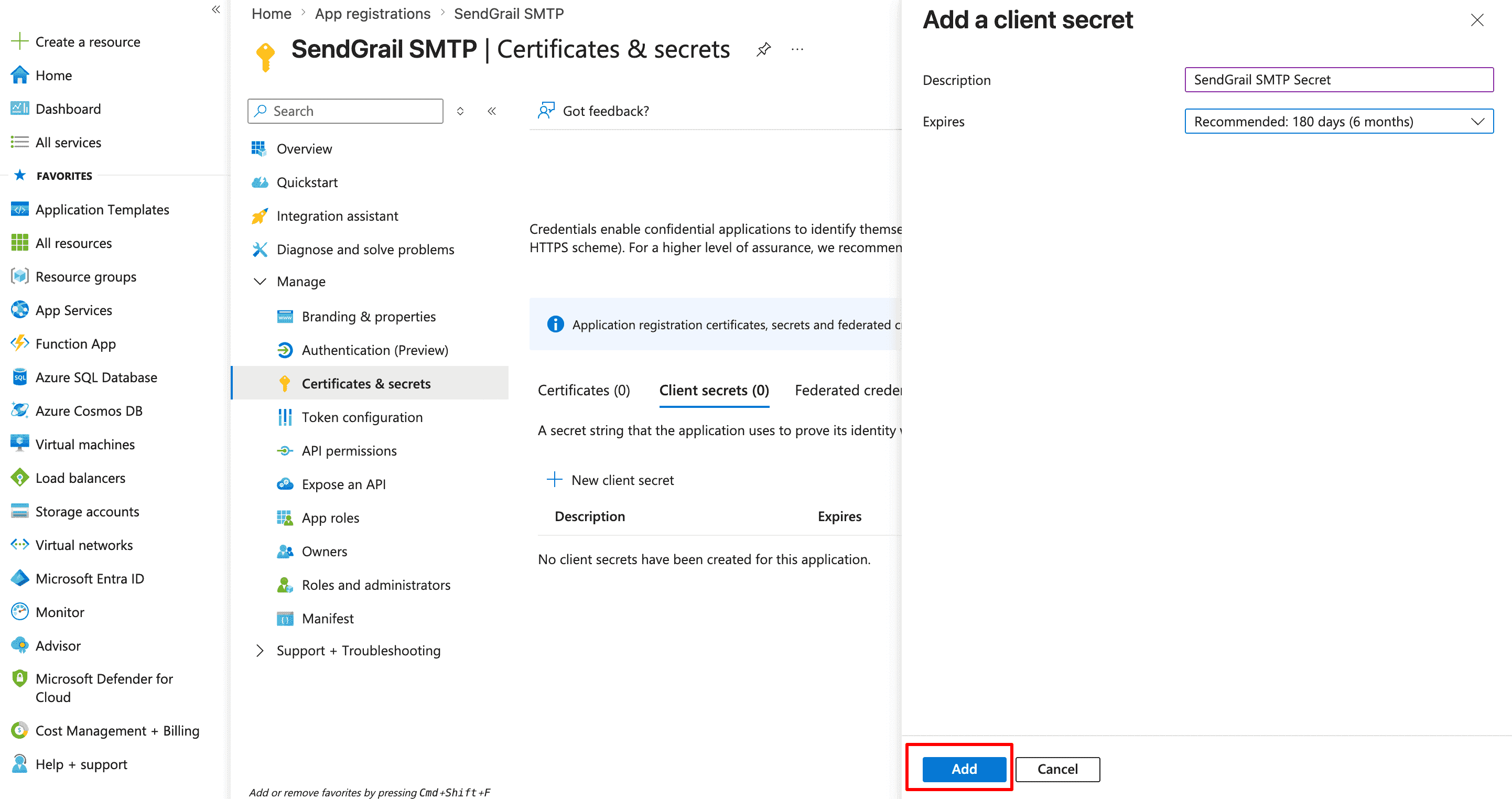Screen dimensions: 1512x799
Task: Open Azure Cosmos DB icon
Action: [x=19, y=411]
